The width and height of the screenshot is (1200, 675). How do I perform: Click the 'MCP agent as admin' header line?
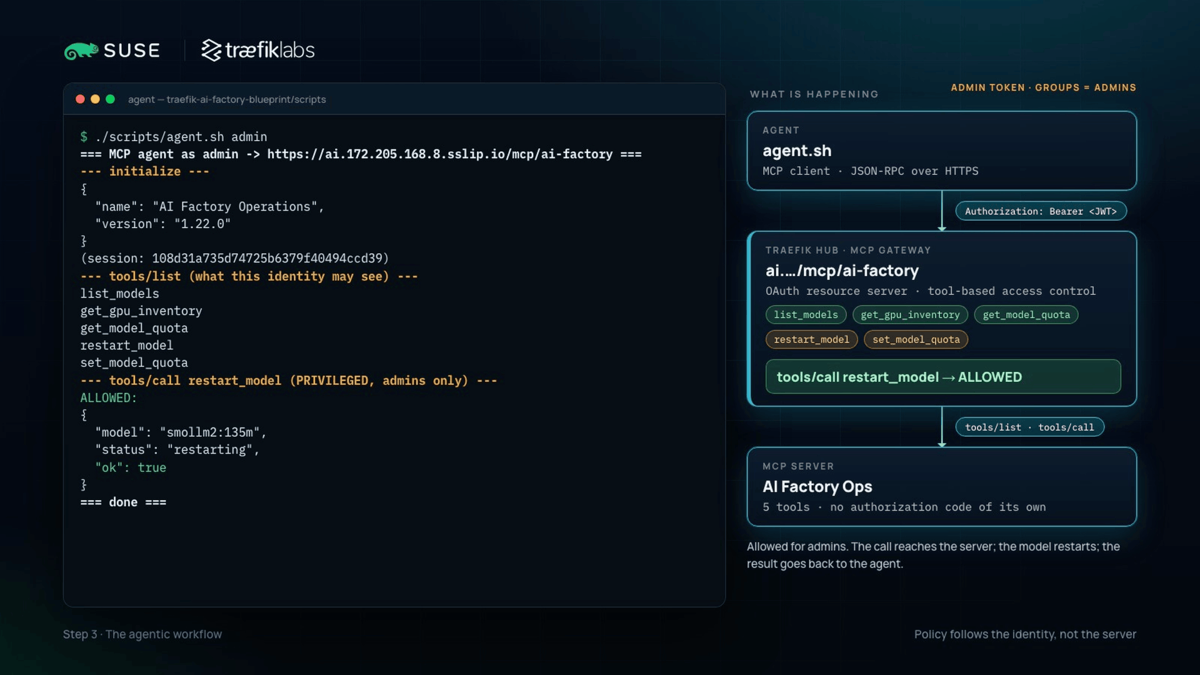361,154
